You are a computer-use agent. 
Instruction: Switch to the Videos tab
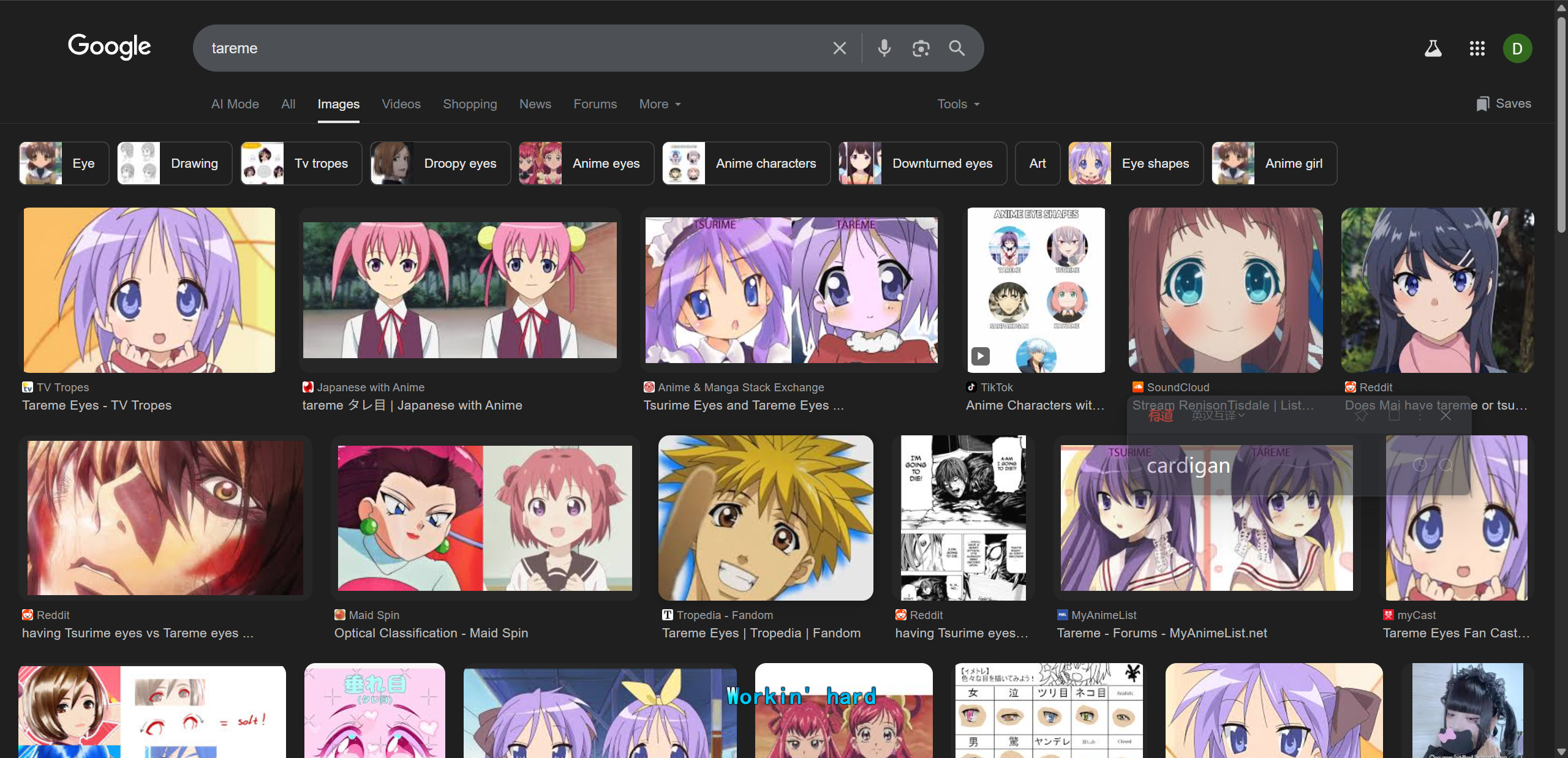click(401, 104)
